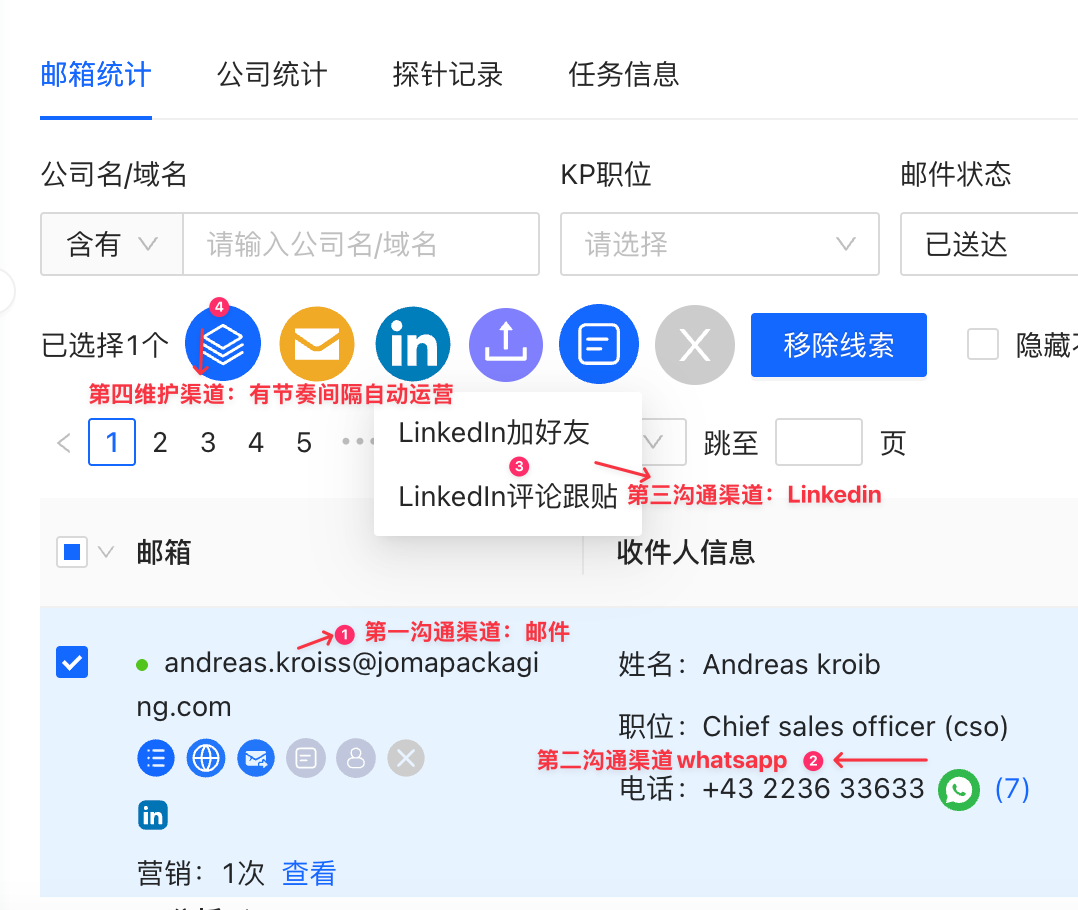
Task: Click the (7) link beside WhatsApp icon
Action: click(x=1012, y=789)
